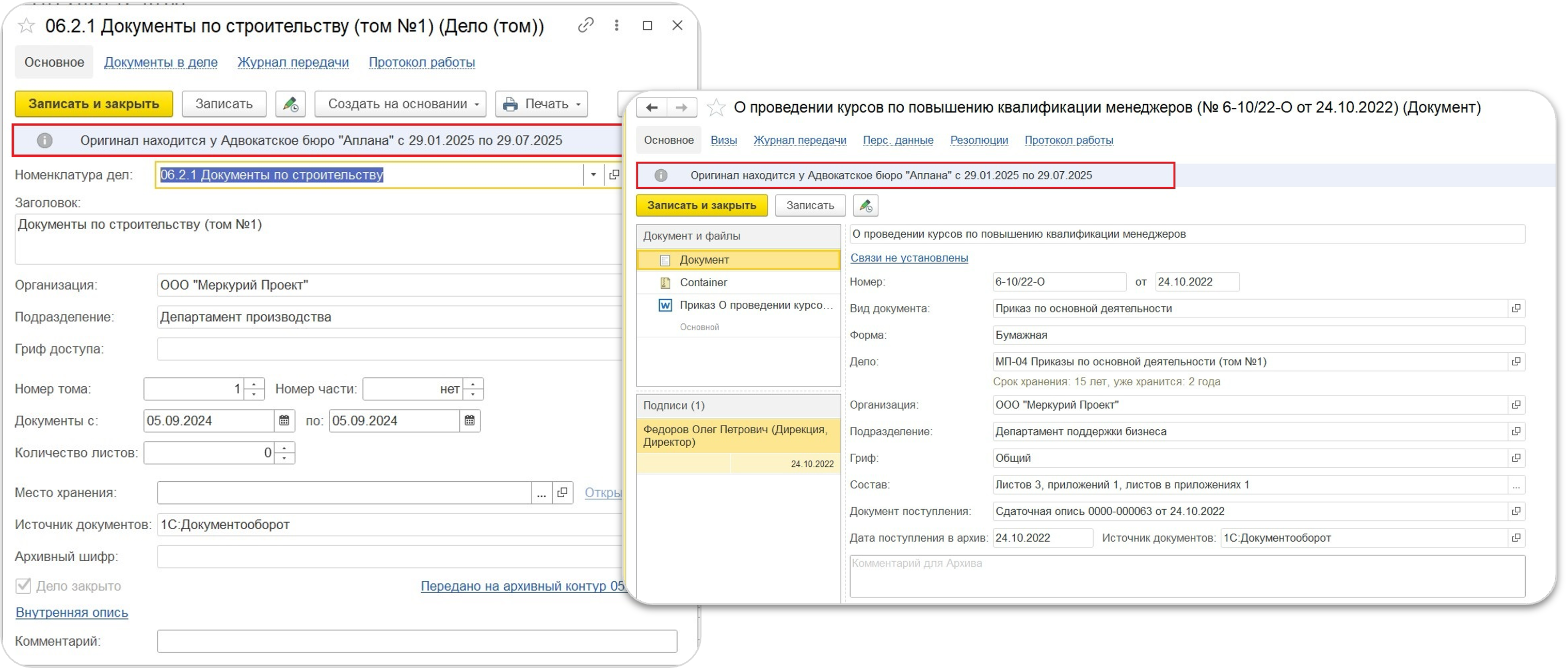Image resolution: width=1568 pixels, height=669 pixels.
Task: Open the Перс. данные tab
Action: 898,140
